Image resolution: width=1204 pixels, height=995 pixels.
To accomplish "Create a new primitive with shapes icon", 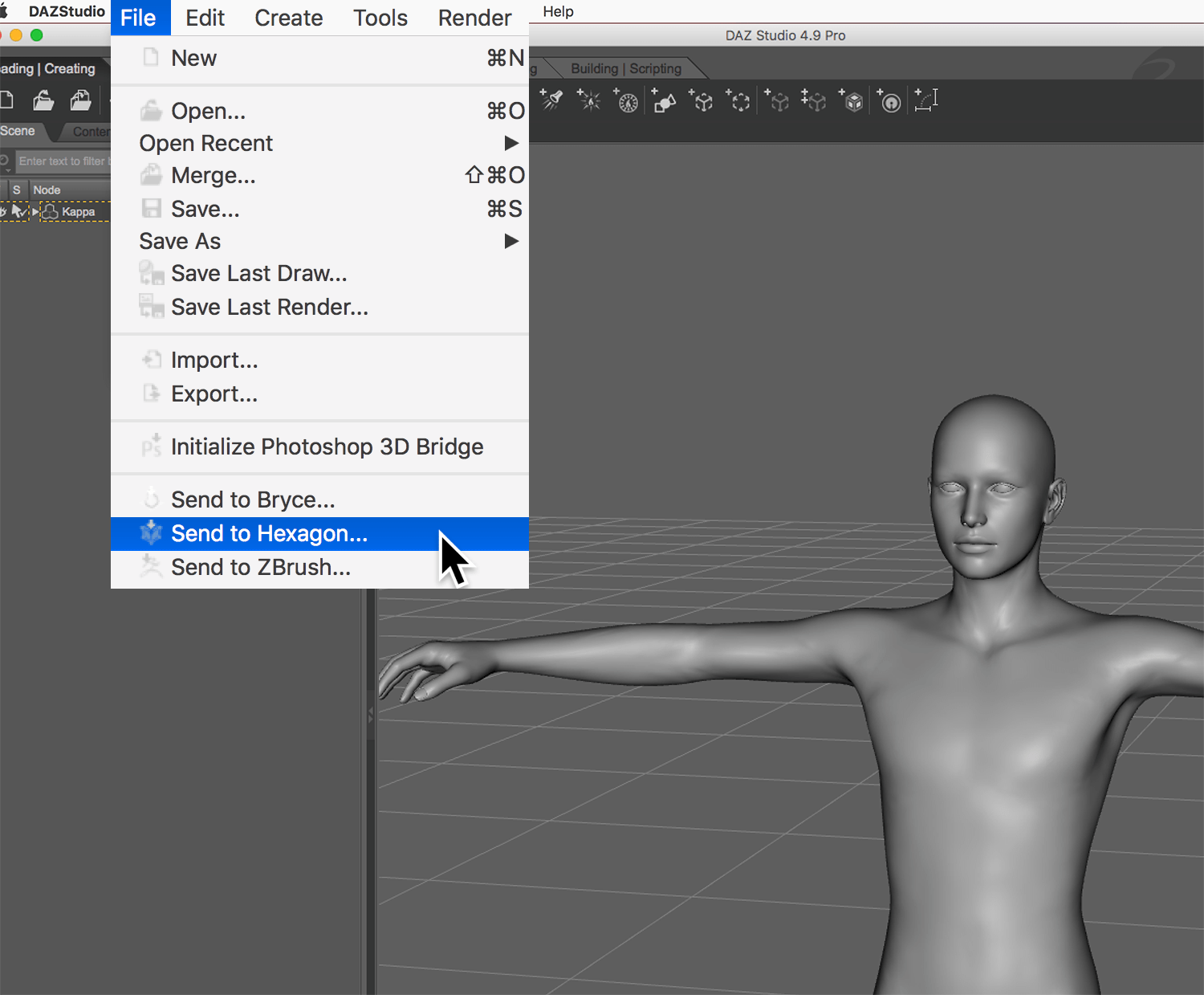I will click(664, 102).
